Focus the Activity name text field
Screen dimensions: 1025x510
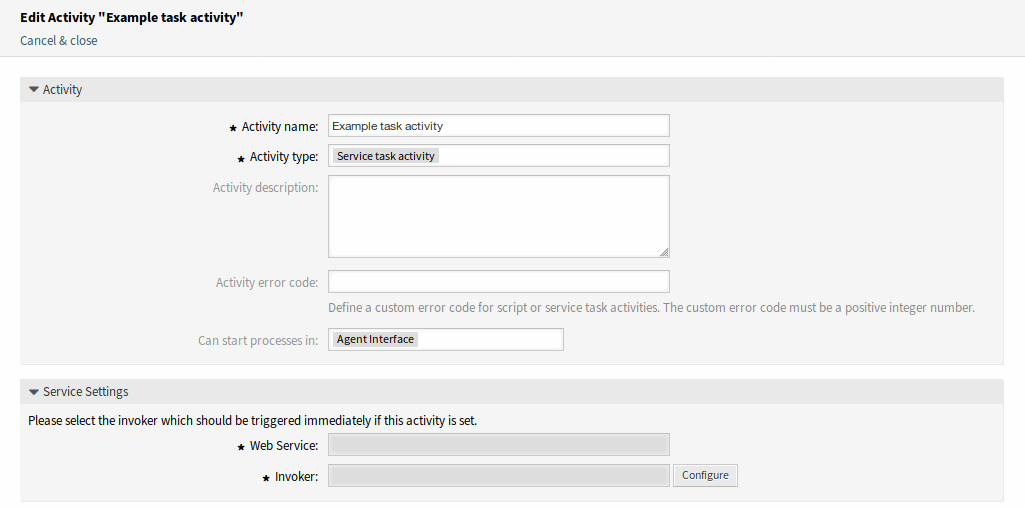pyautogui.click(x=498, y=126)
